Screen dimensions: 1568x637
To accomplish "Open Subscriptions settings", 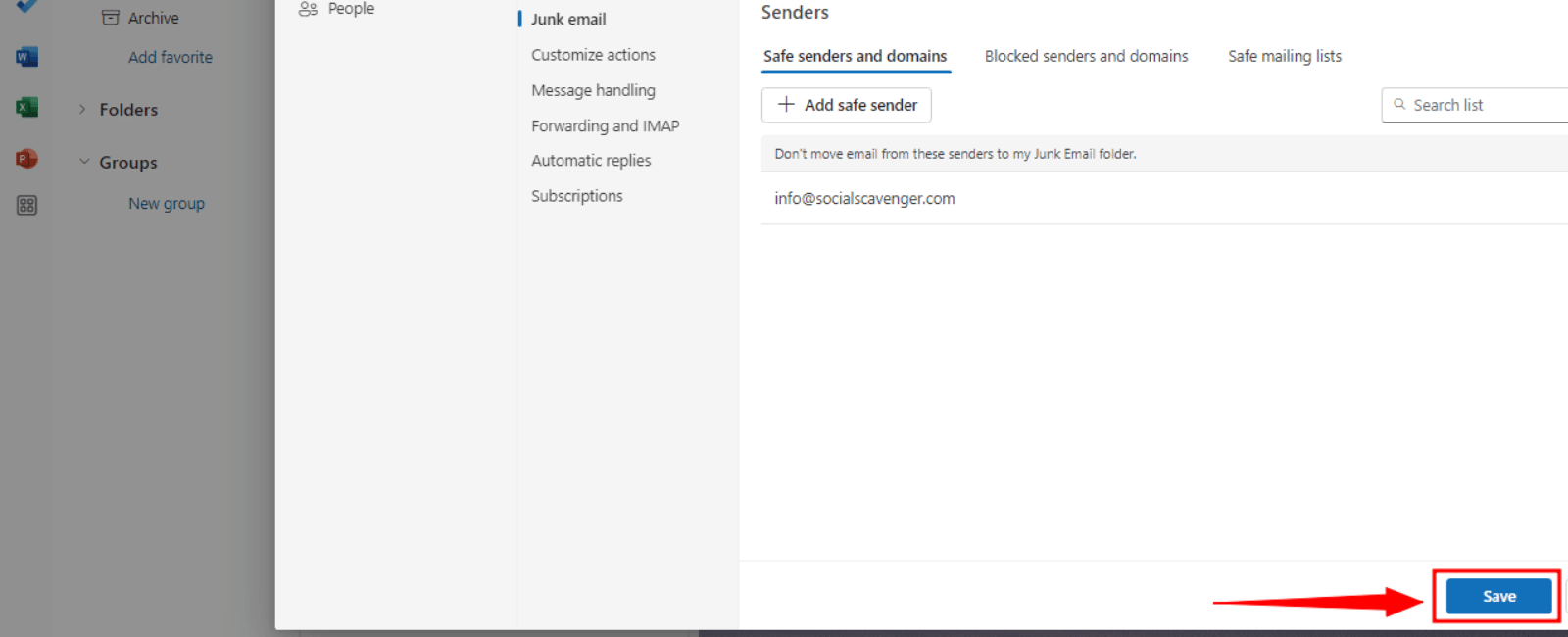I will pyautogui.click(x=577, y=196).
